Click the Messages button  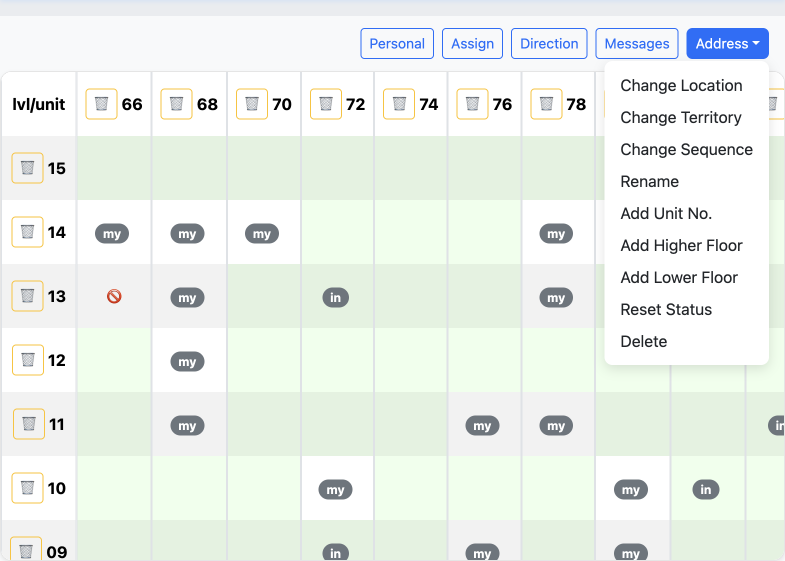point(637,44)
